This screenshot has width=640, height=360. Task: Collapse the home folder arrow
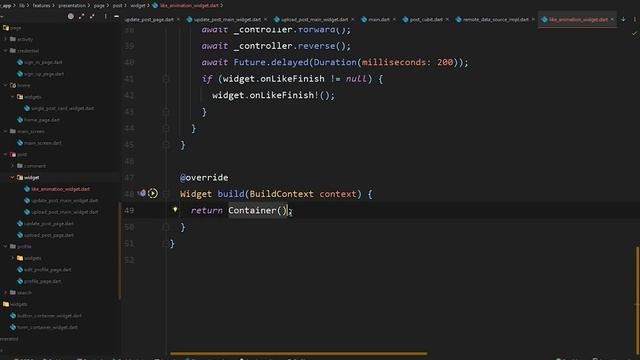click(x=6, y=85)
